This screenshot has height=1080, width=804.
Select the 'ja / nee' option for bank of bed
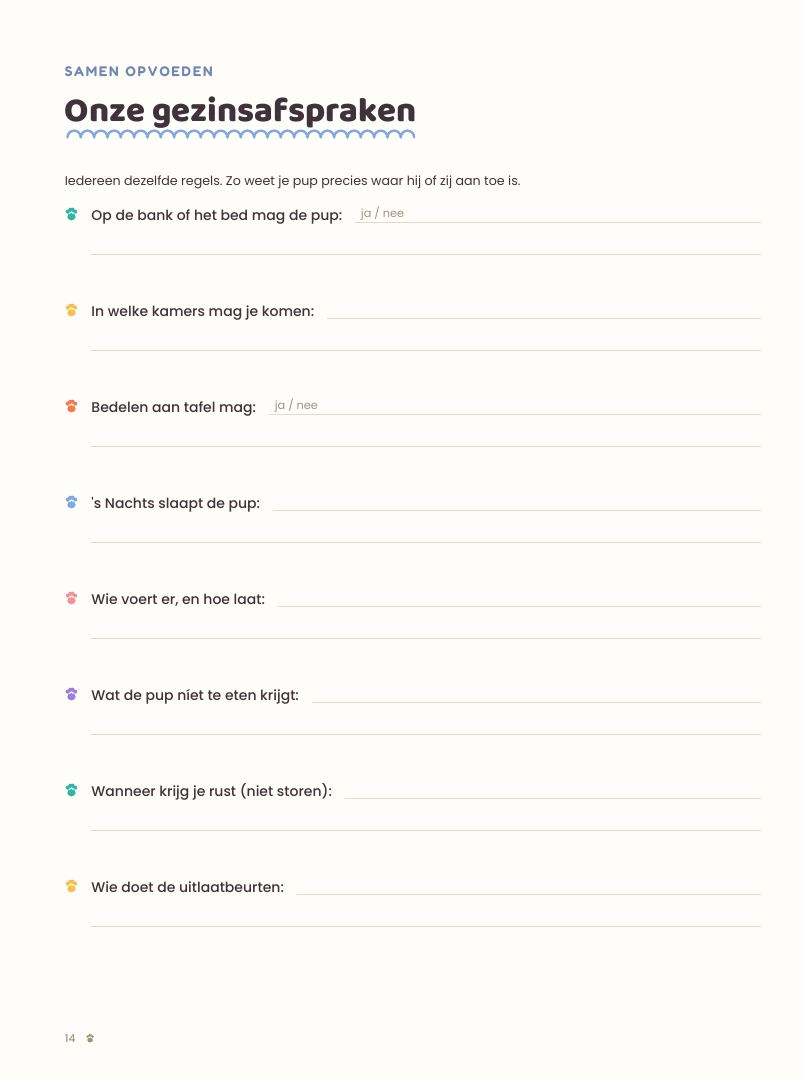coord(382,214)
